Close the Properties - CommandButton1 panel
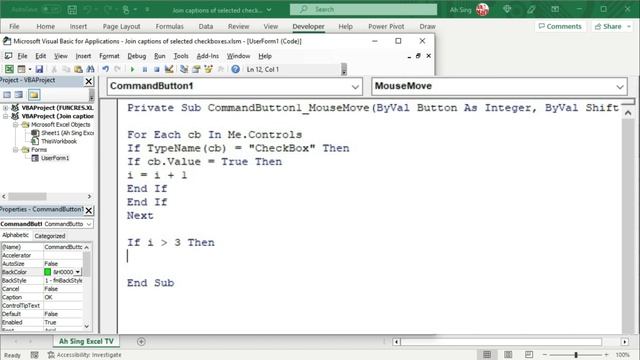 click(89, 210)
